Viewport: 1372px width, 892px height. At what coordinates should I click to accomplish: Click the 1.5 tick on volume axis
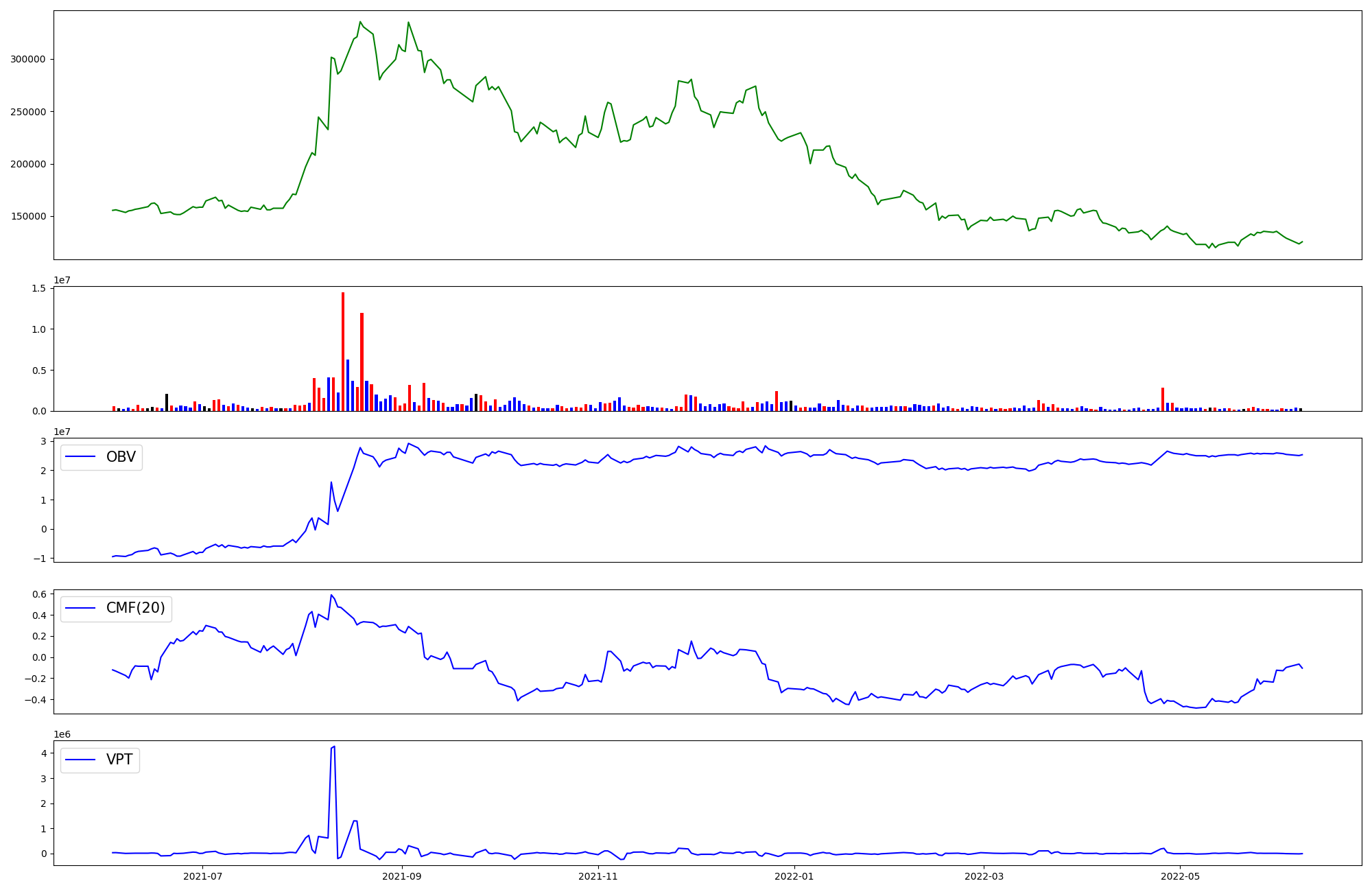click(x=39, y=288)
